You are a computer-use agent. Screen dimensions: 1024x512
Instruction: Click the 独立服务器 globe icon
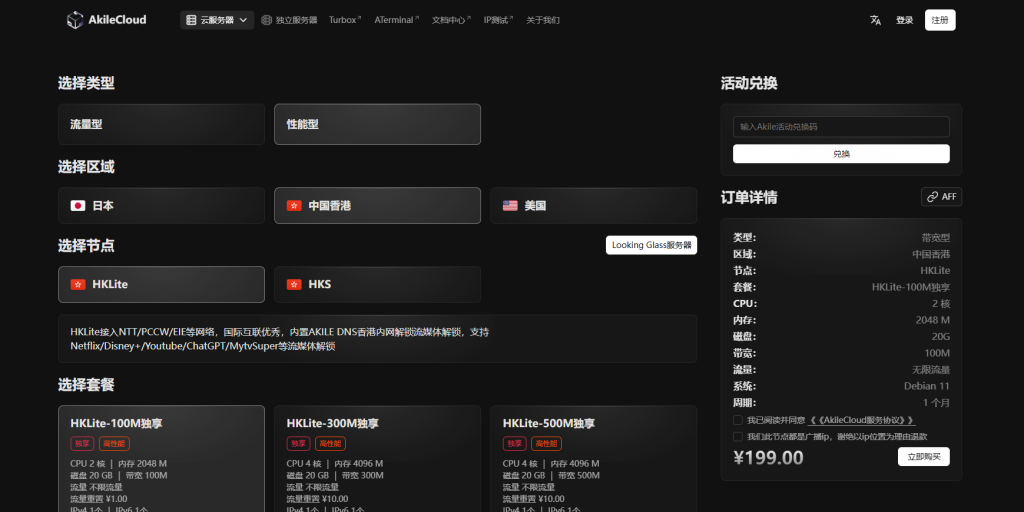(x=266, y=20)
